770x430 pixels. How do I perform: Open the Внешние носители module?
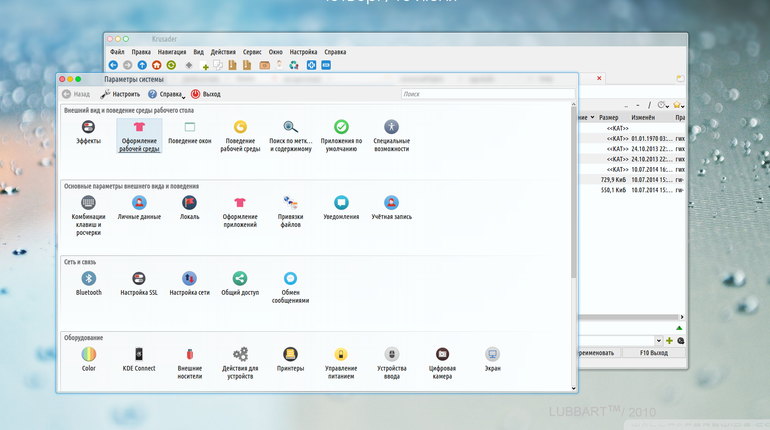click(190, 363)
